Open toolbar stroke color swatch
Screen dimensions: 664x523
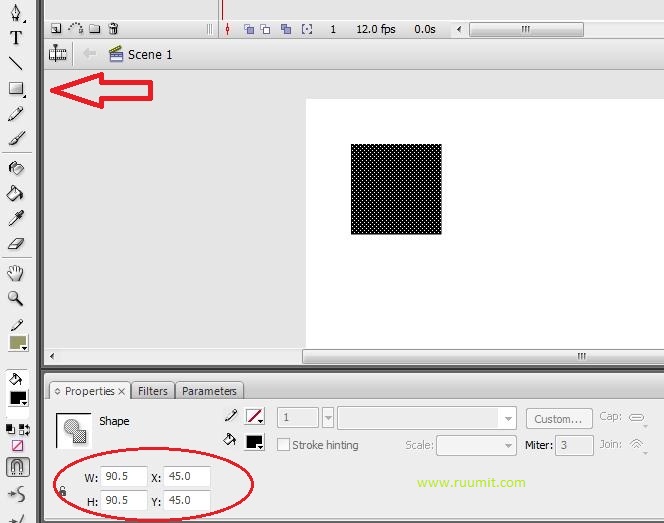(x=18, y=343)
